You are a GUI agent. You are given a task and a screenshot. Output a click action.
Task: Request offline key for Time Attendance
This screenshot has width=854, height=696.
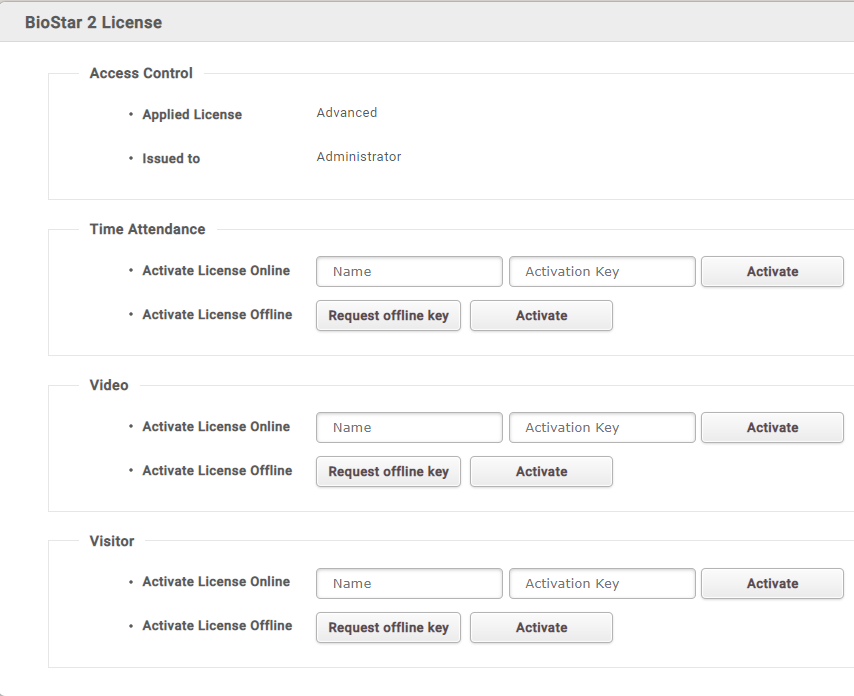[388, 316]
